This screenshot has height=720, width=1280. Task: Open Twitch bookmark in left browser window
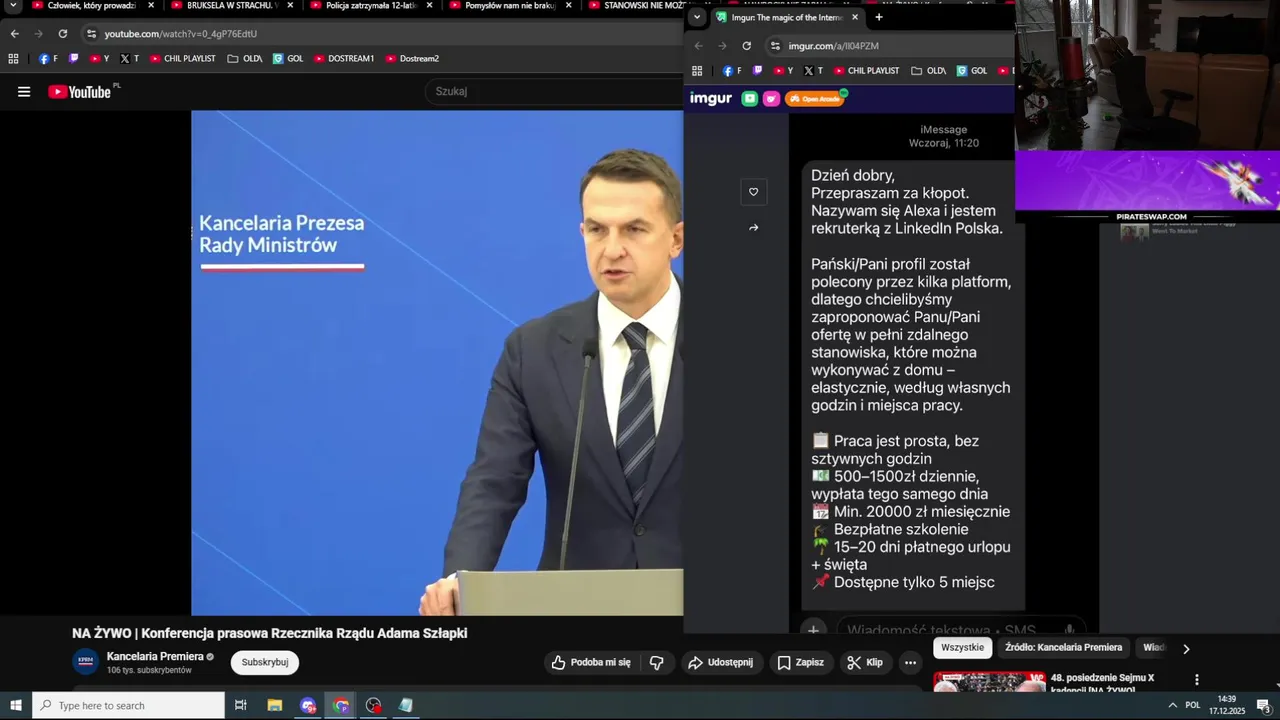click(74, 59)
